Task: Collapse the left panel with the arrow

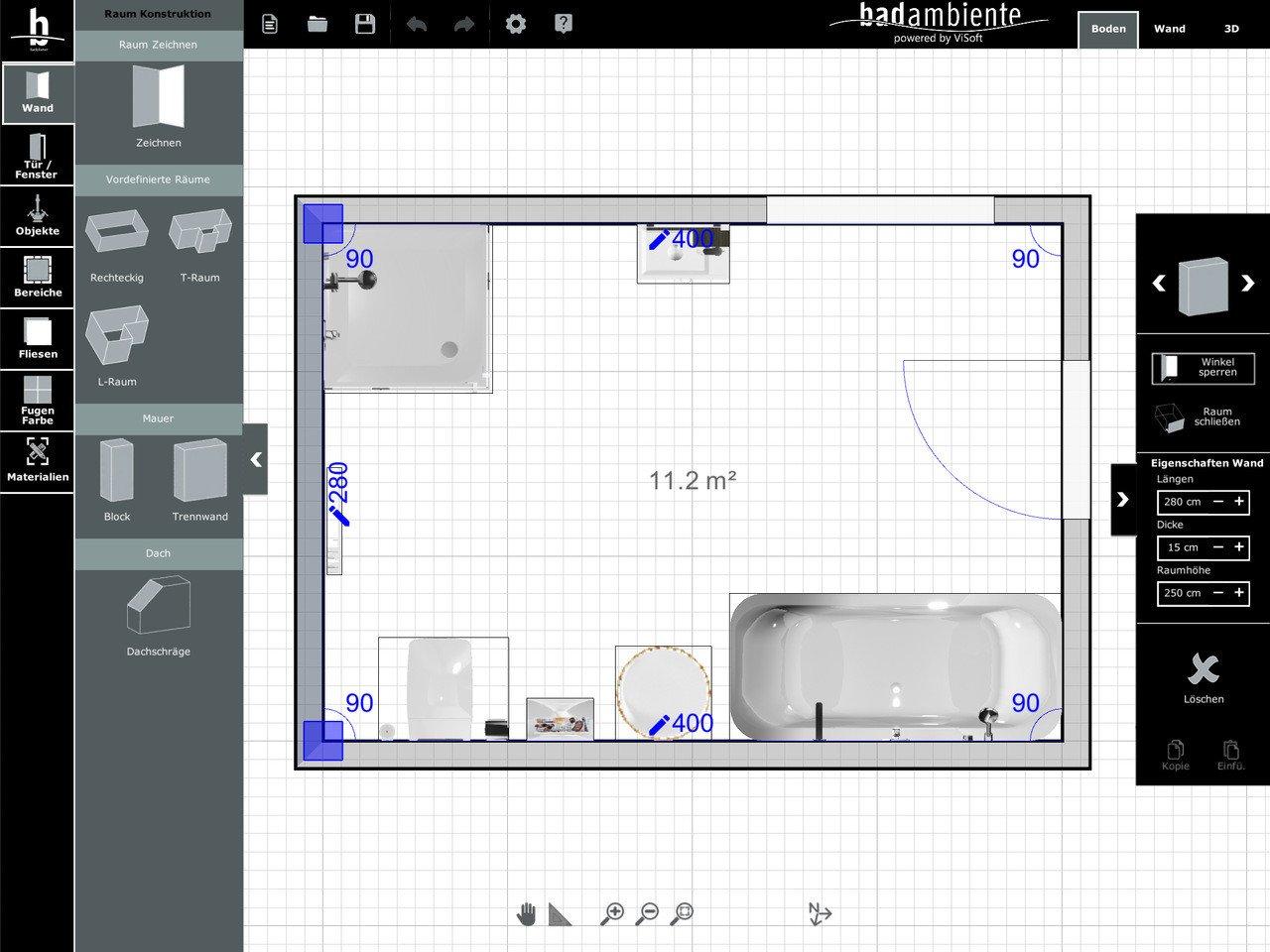Action: [256, 459]
